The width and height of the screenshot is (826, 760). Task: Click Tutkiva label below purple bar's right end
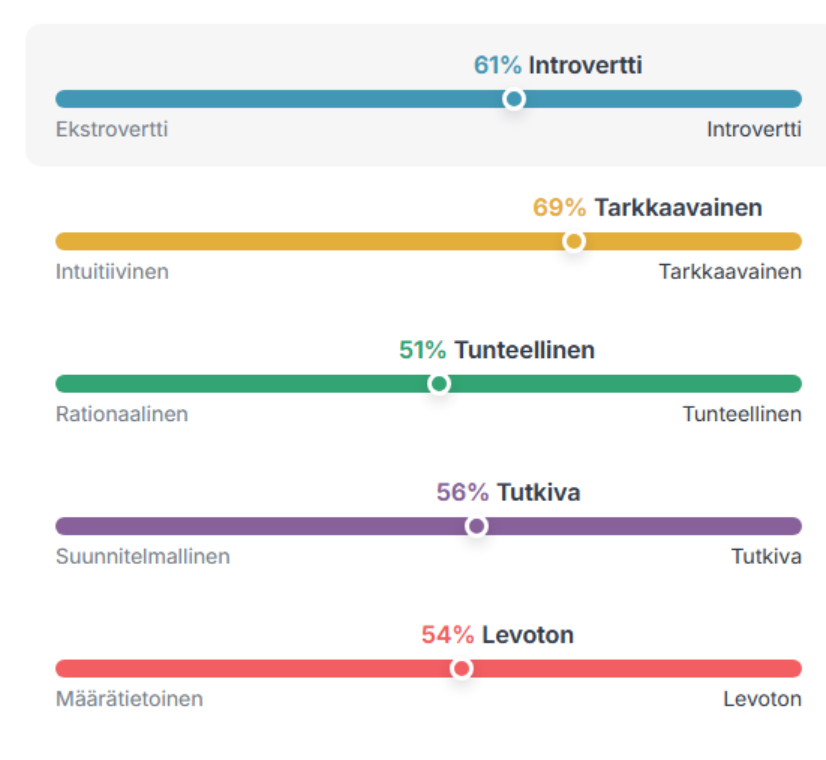[766, 557]
